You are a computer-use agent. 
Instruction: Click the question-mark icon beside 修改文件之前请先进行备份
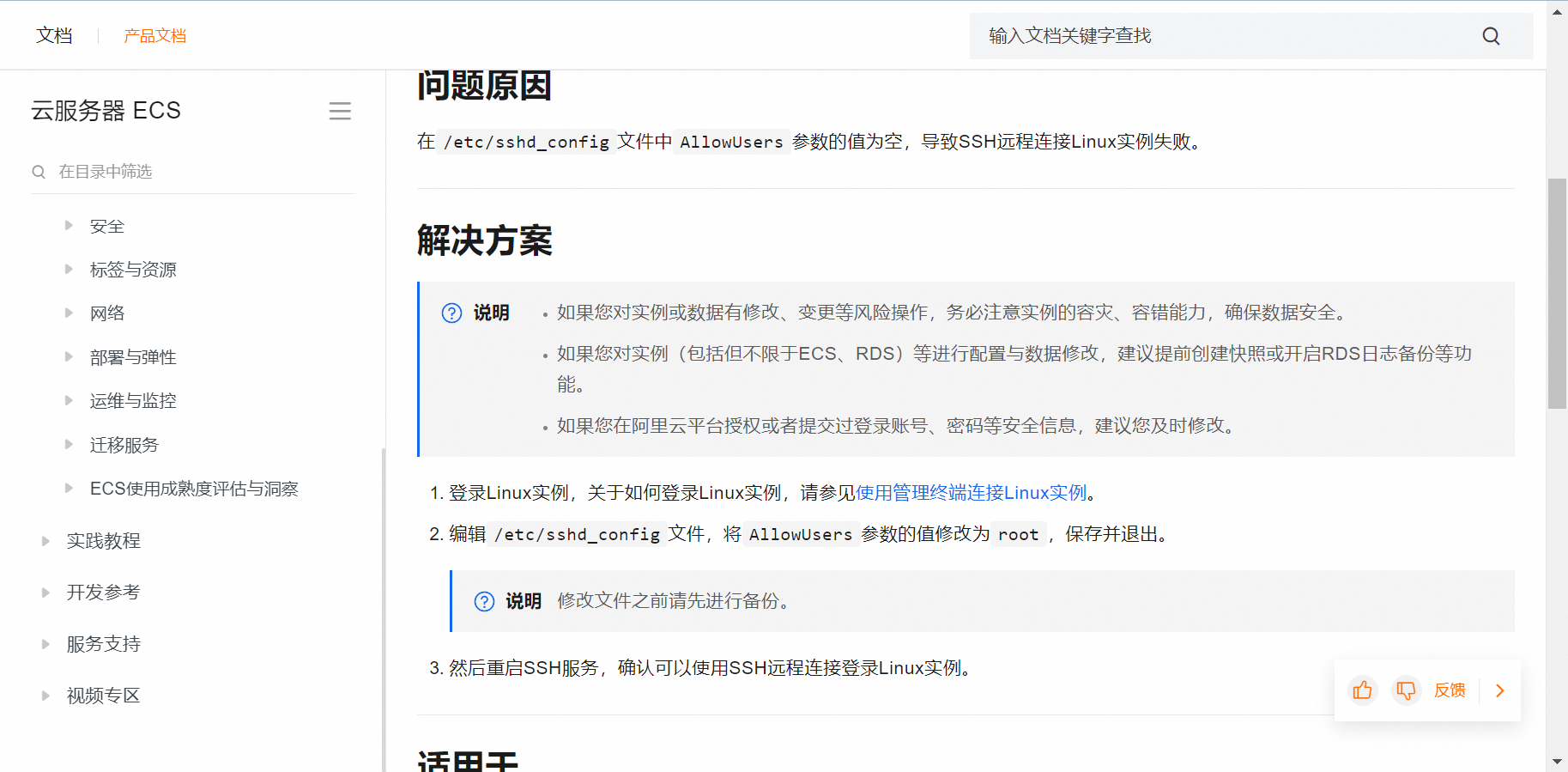[484, 601]
